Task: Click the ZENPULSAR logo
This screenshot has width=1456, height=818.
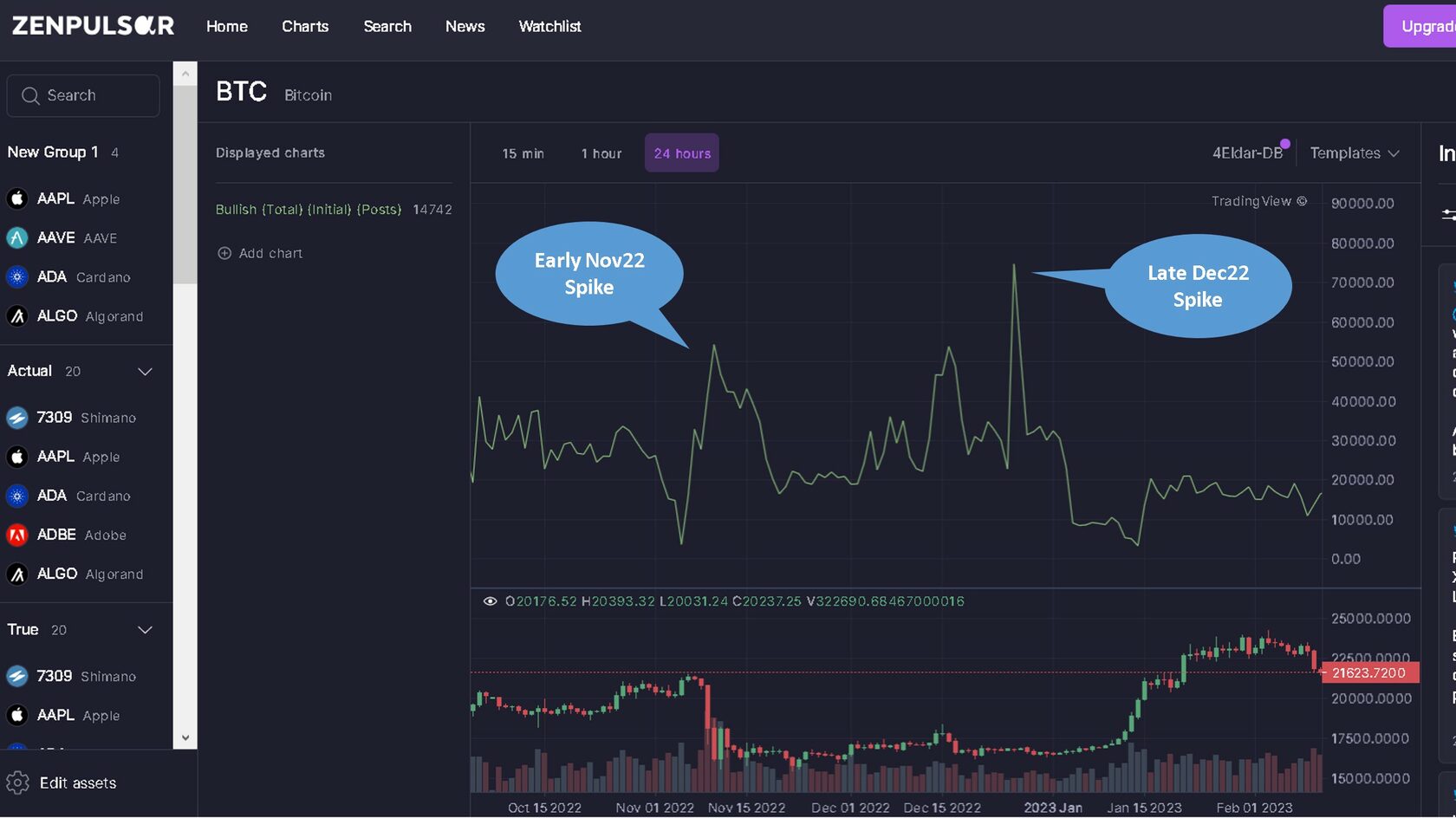Action: [x=93, y=26]
